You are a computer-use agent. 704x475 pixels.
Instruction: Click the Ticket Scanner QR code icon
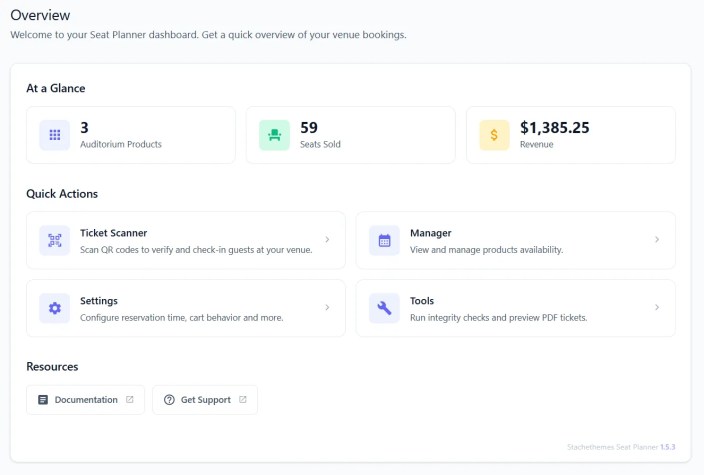[54, 240]
